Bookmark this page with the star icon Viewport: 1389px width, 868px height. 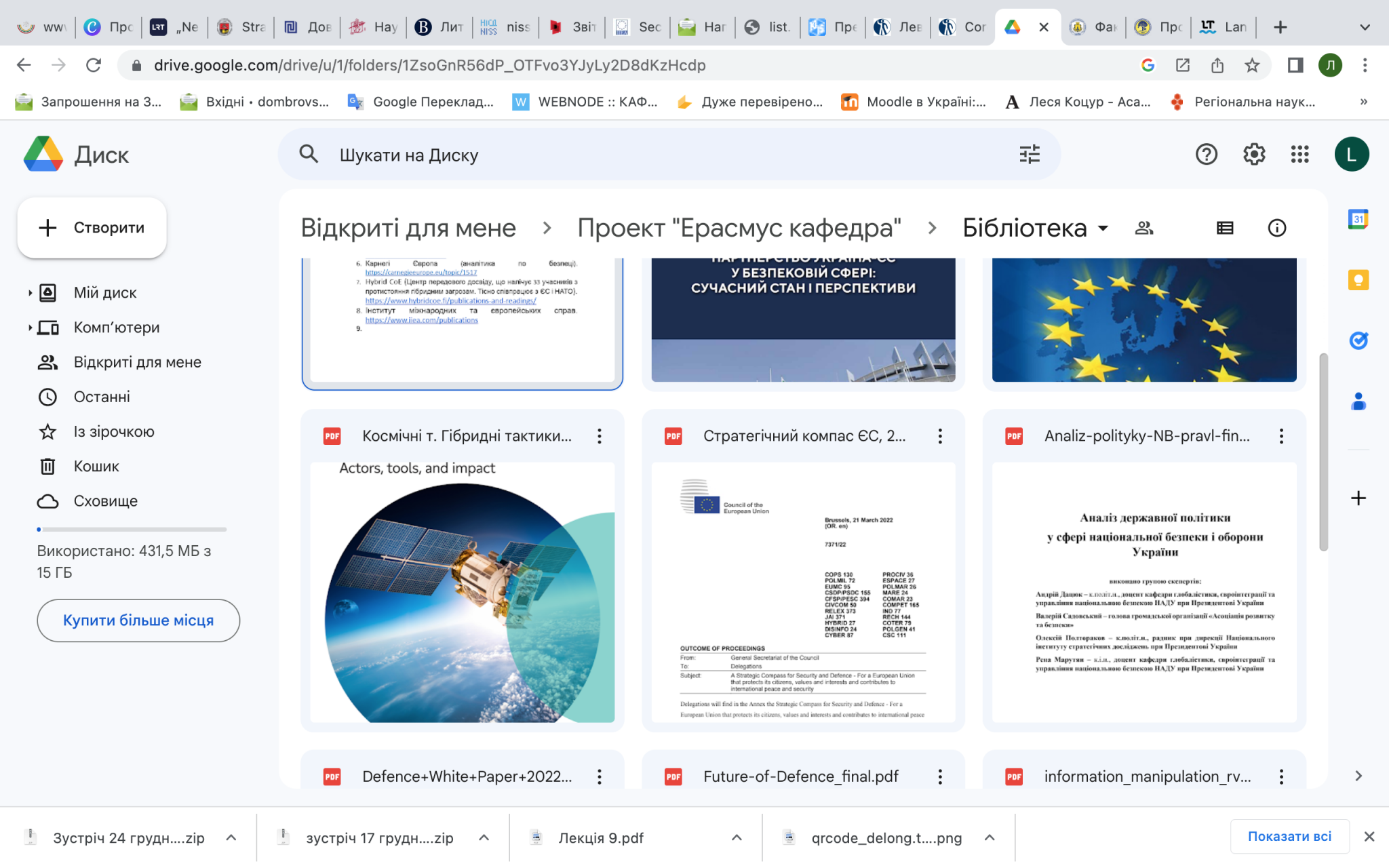click(1252, 65)
